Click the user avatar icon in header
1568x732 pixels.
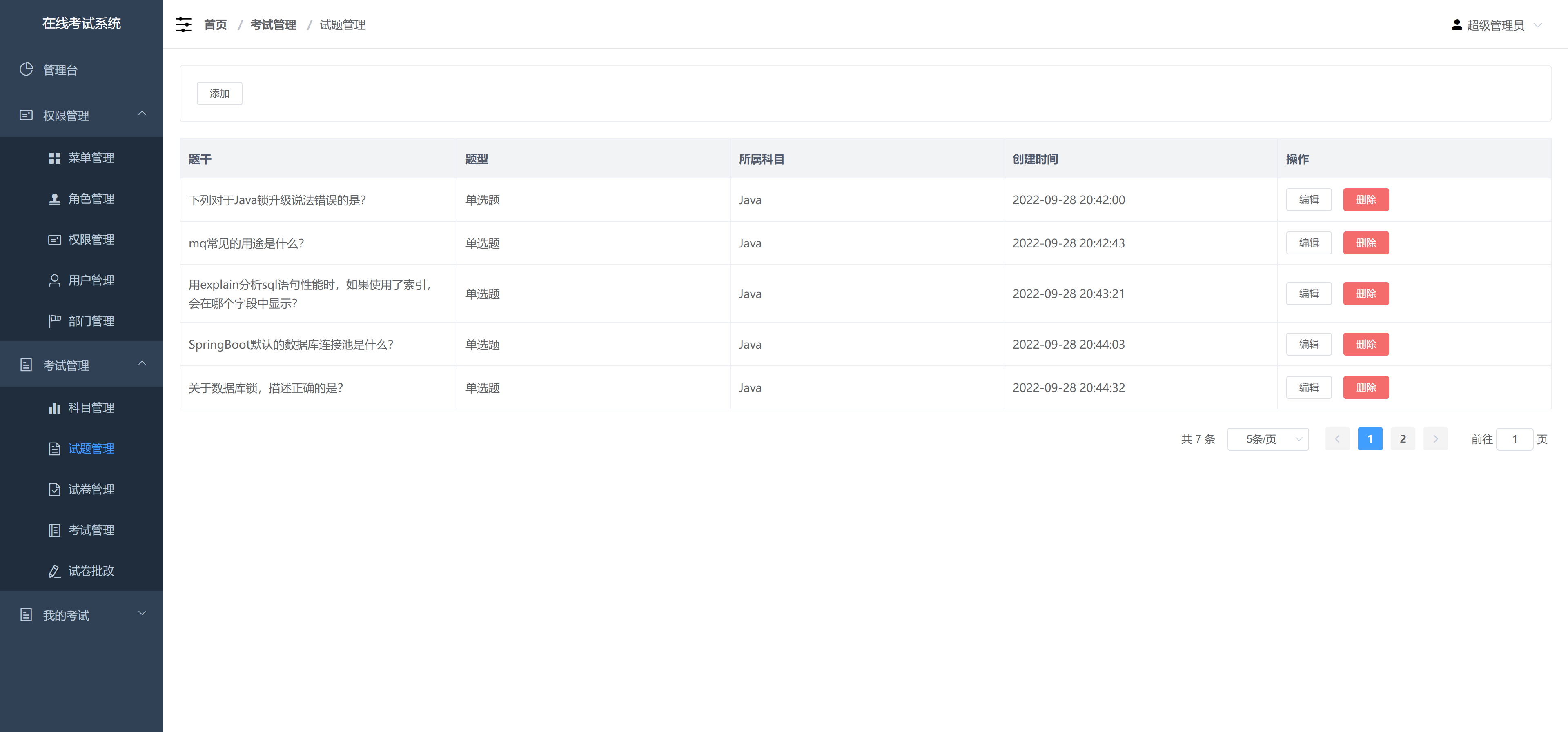tap(1457, 24)
